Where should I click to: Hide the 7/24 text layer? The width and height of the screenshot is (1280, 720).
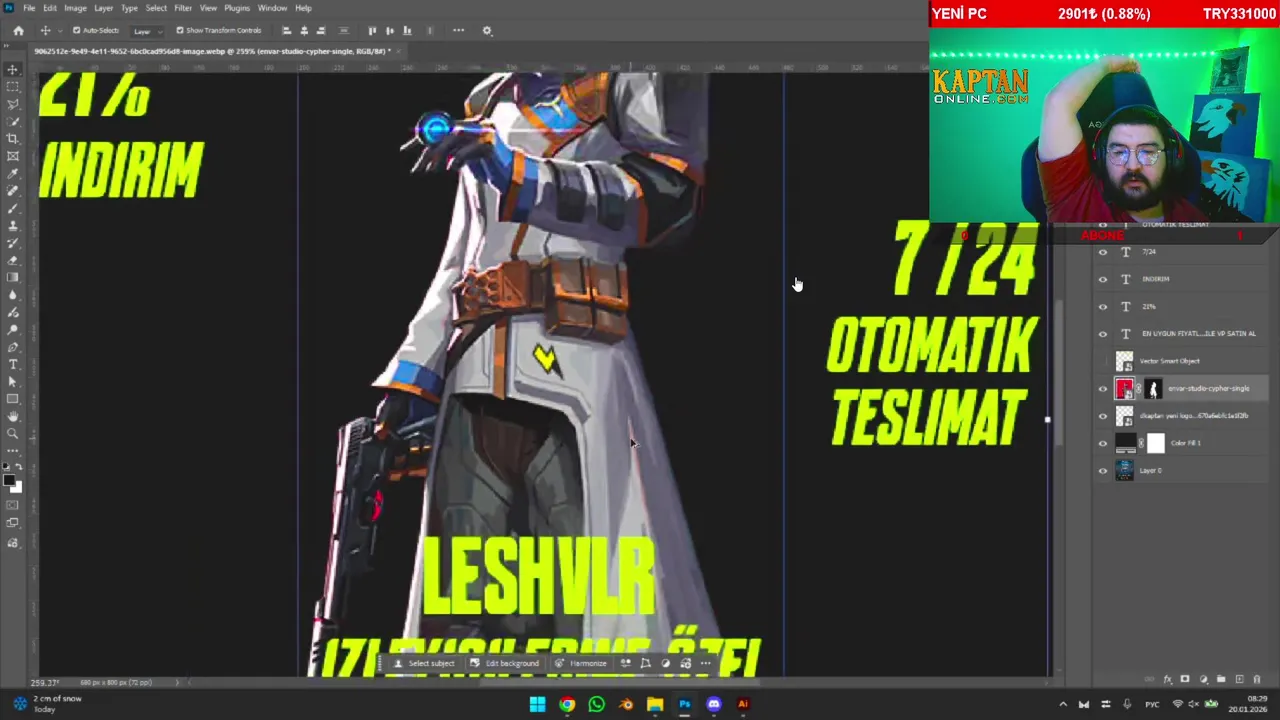(x=1103, y=252)
